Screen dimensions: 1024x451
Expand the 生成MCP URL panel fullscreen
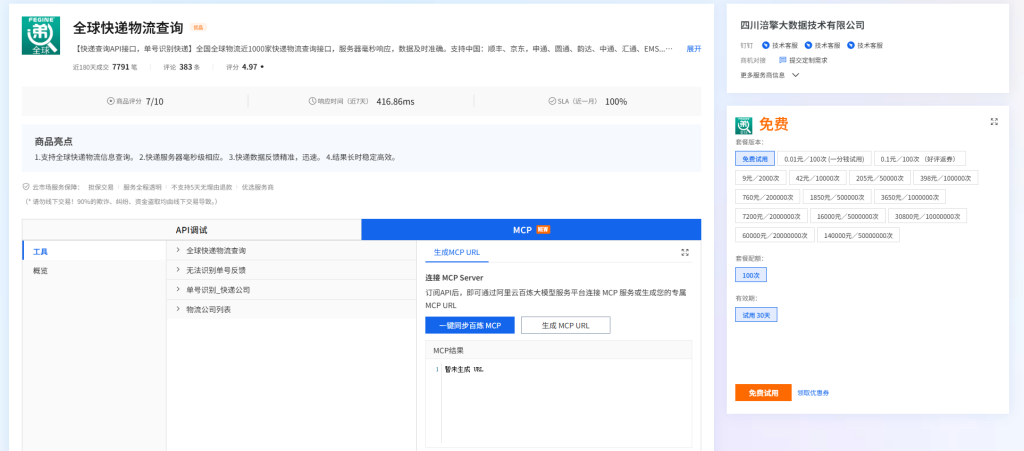(x=684, y=253)
